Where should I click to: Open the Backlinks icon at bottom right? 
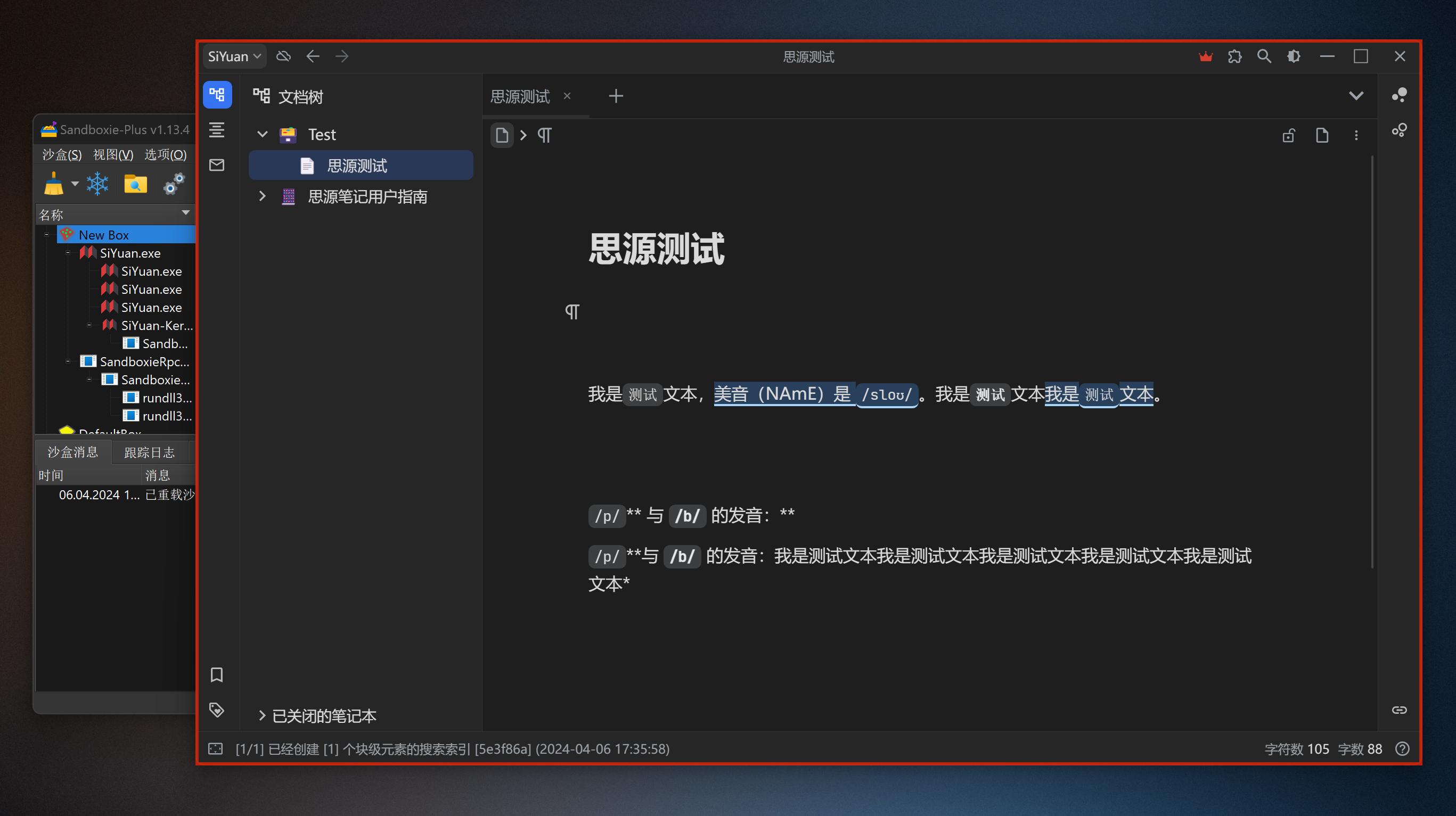point(1400,710)
